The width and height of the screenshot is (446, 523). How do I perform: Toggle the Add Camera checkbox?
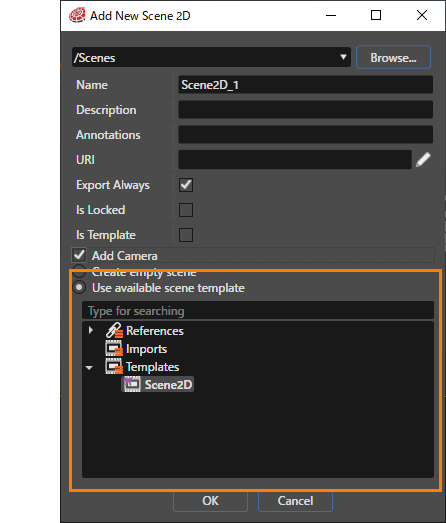(x=79, y=255)
